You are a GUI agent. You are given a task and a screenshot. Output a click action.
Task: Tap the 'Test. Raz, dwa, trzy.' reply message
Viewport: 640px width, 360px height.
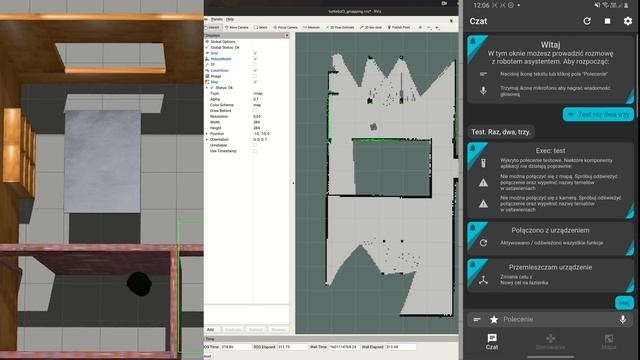coord(501,132)
